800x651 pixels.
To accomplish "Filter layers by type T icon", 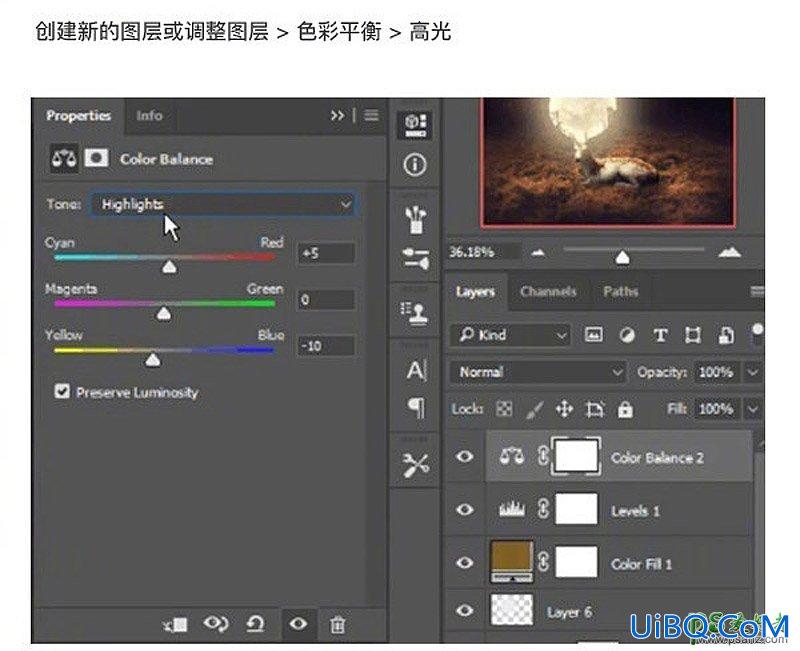I will 660,335.
